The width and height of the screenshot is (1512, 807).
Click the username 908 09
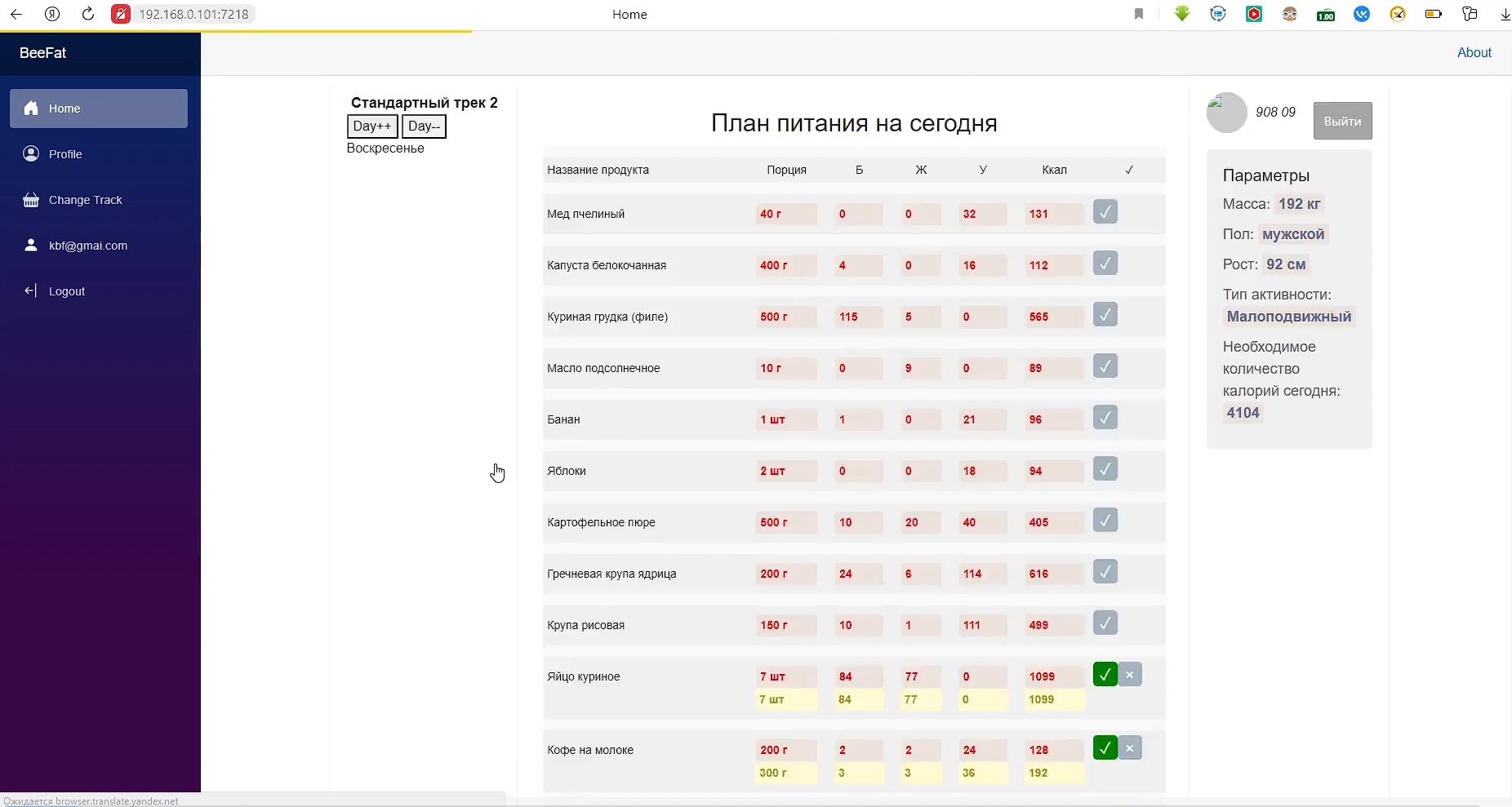1275,112
